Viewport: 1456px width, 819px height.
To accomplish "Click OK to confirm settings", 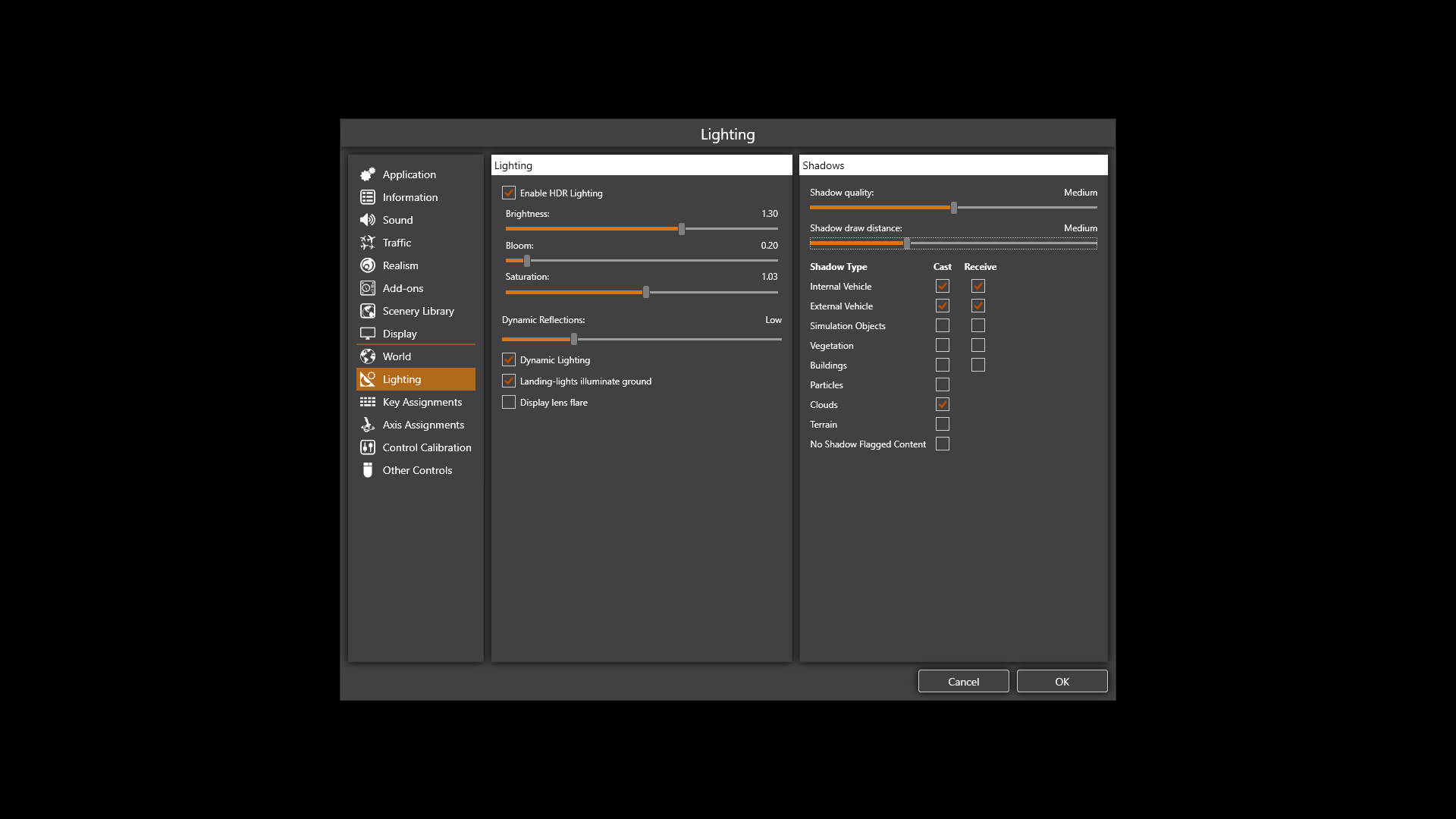I will (x=1062, y=681).
